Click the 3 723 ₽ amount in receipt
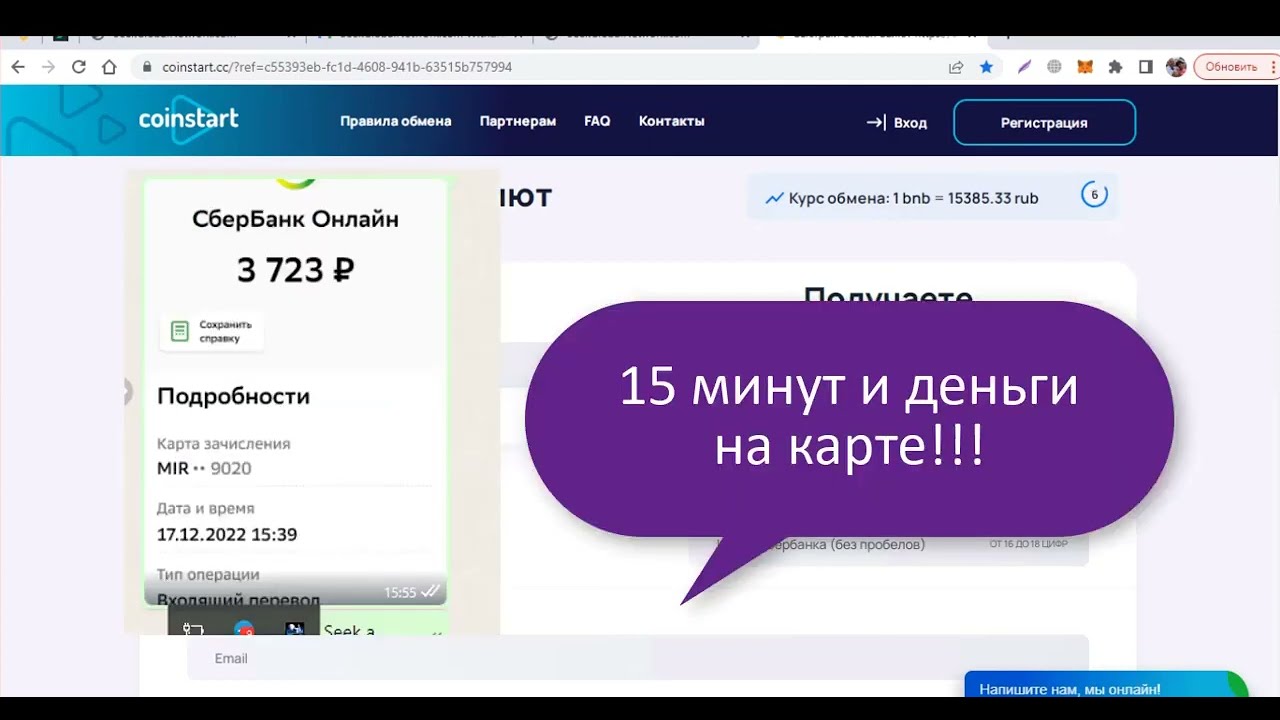This screenshot has width=1280, height=720. pyautogui.click(x=296, y=270)
